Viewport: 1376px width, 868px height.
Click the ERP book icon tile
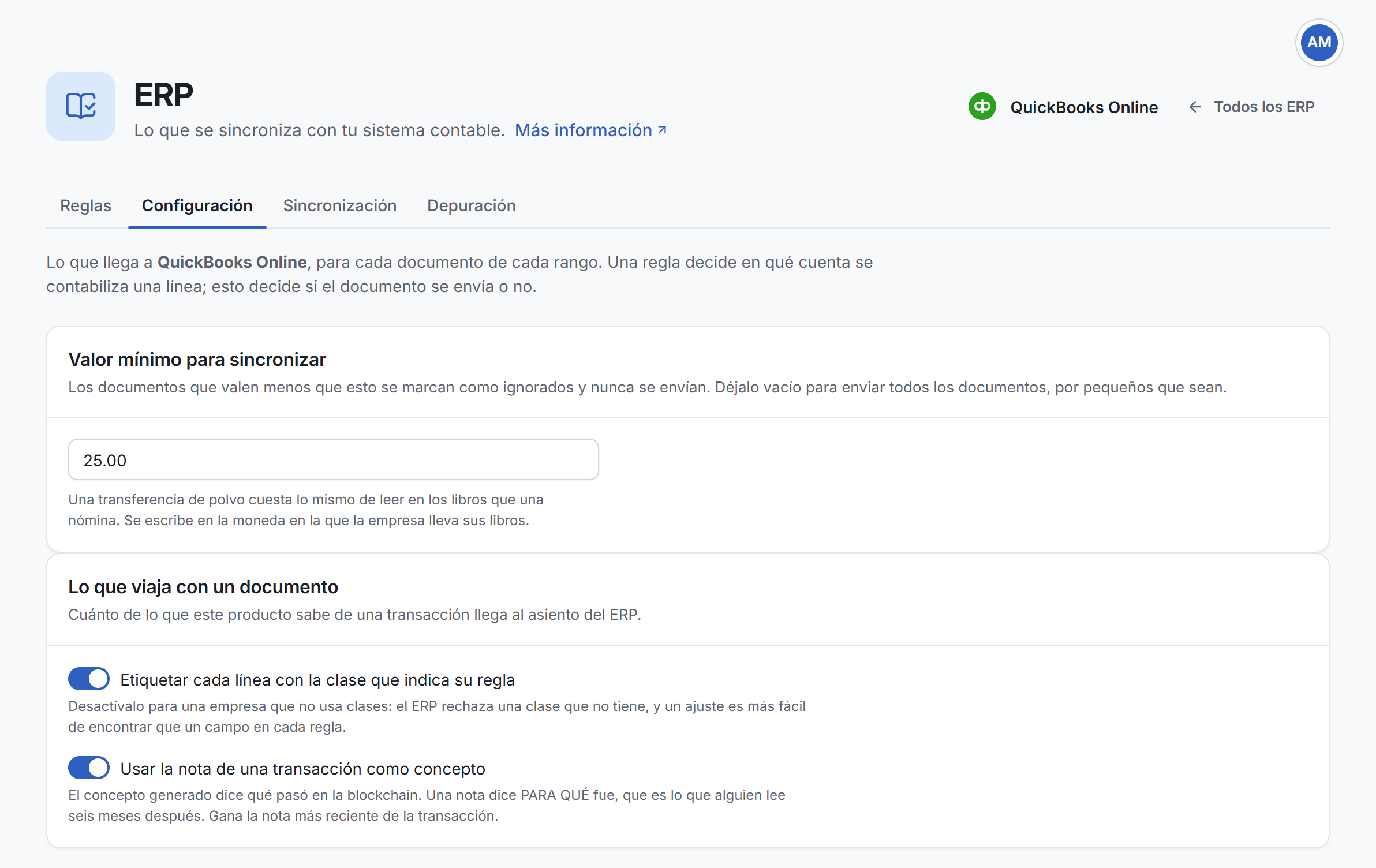[81, 106]
